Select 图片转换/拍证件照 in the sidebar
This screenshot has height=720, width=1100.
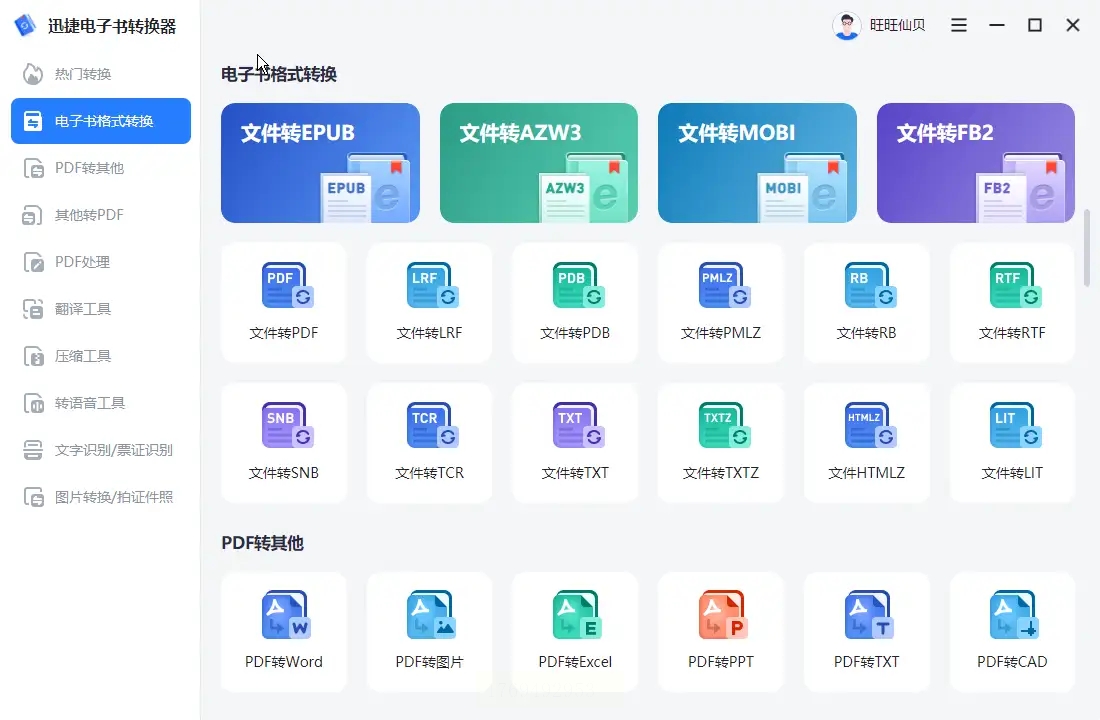click(x=101, y=497)
